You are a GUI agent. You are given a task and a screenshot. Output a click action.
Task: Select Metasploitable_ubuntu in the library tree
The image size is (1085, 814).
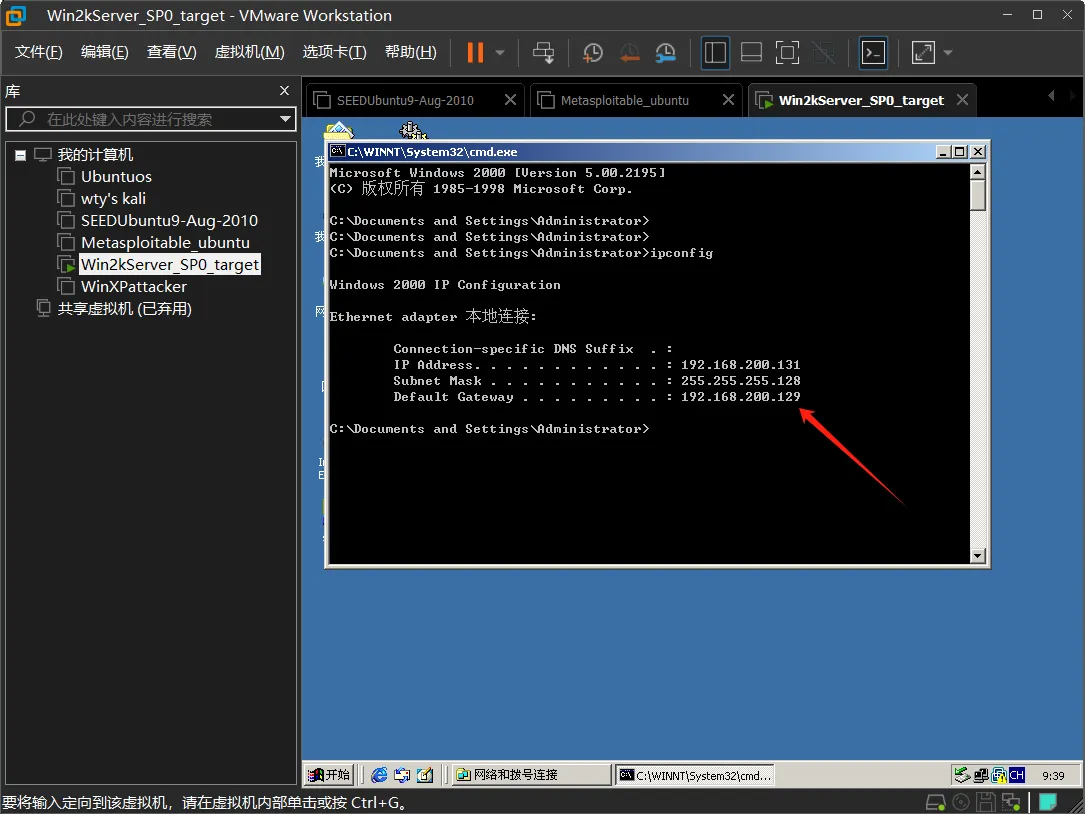tap(165, 243)
